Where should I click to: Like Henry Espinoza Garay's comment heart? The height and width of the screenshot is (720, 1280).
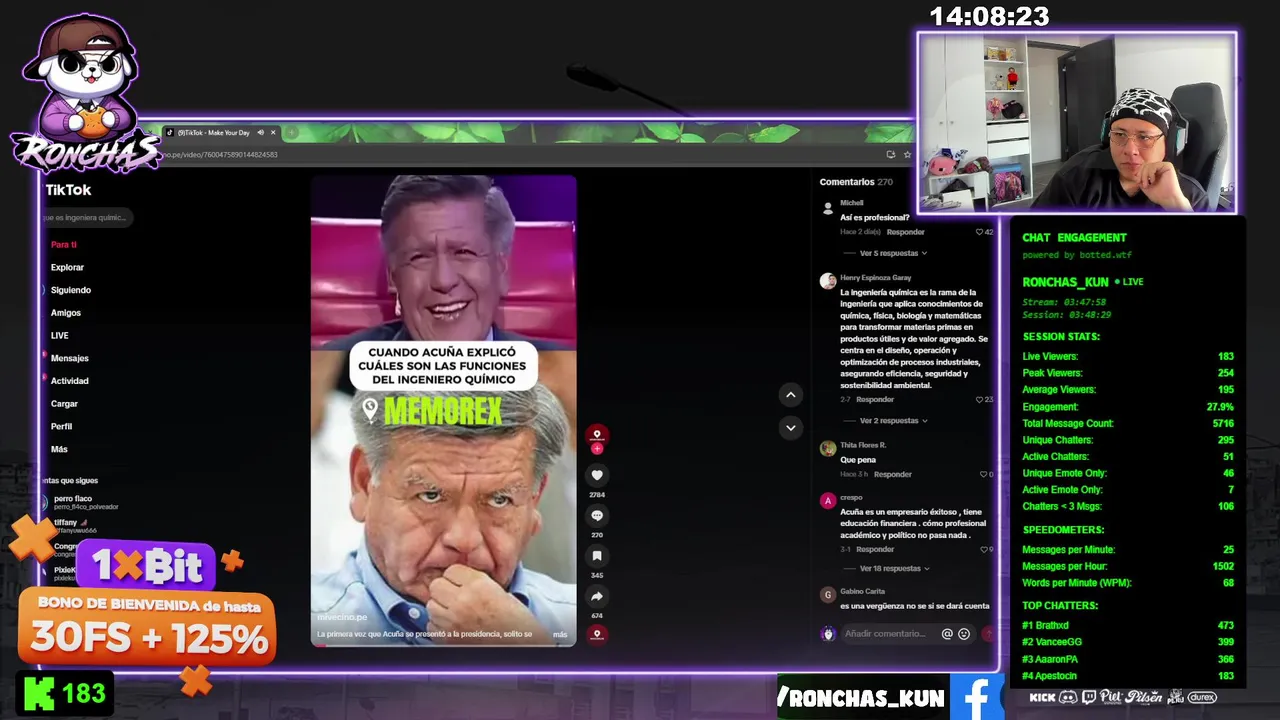pos(980,400)
